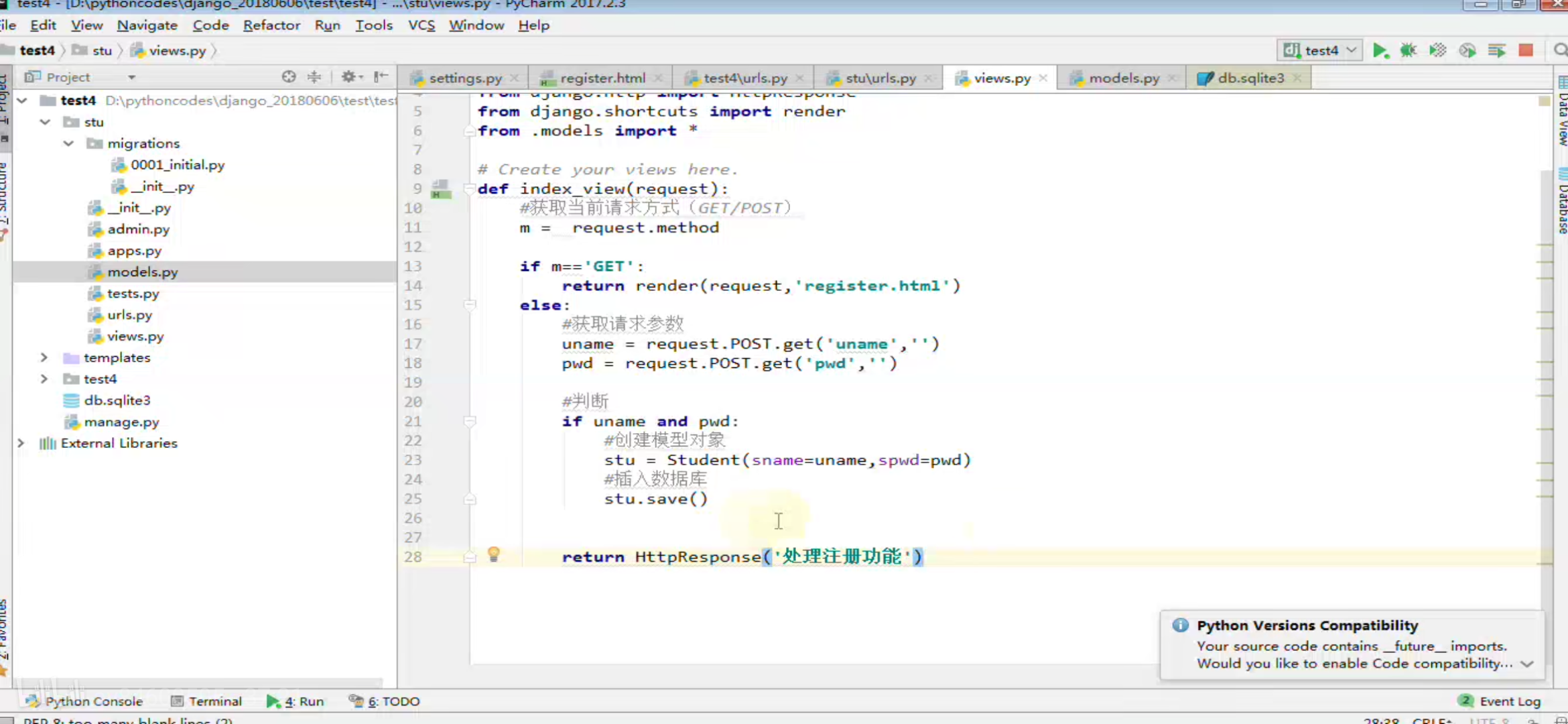Toggle fold marker at else line 15
The width and height of the screenshot is (1568, 724).
coord(470,305)
